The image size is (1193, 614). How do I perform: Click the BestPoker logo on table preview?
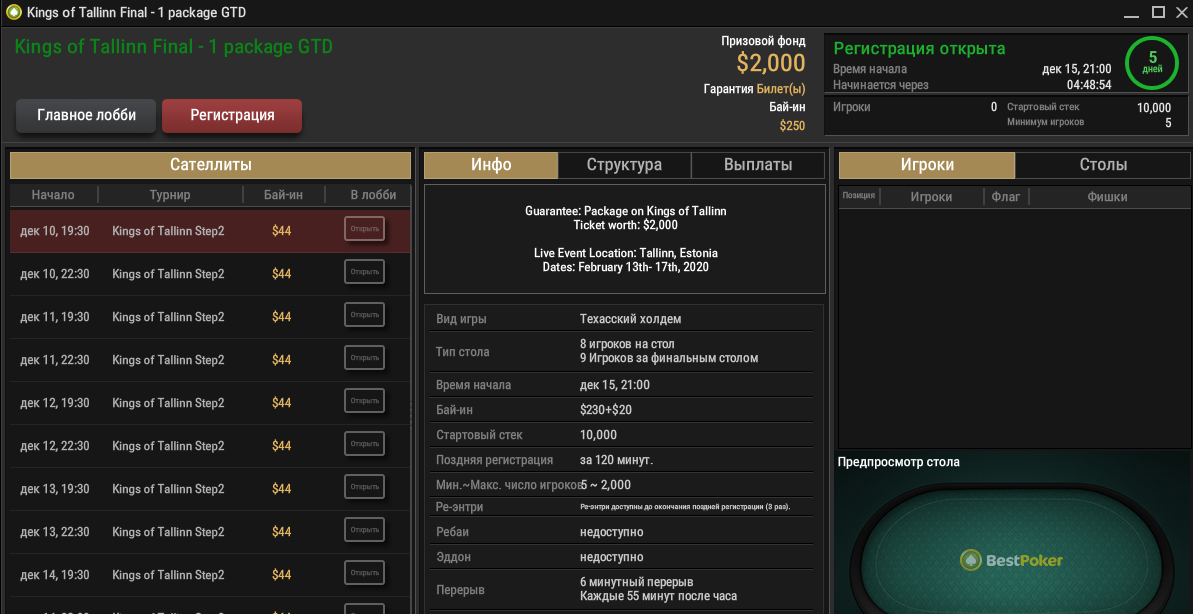(x=1011, y=560)
